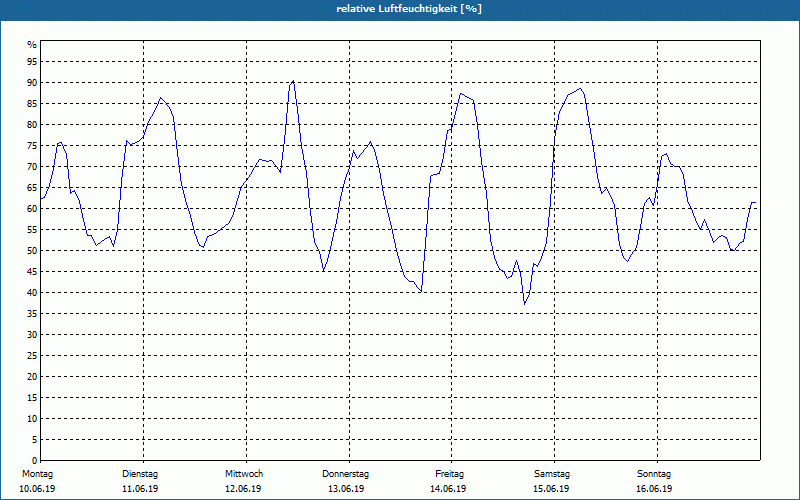Click the y-axis value 65
Viewport: 800px width, 500px height.
32,188
